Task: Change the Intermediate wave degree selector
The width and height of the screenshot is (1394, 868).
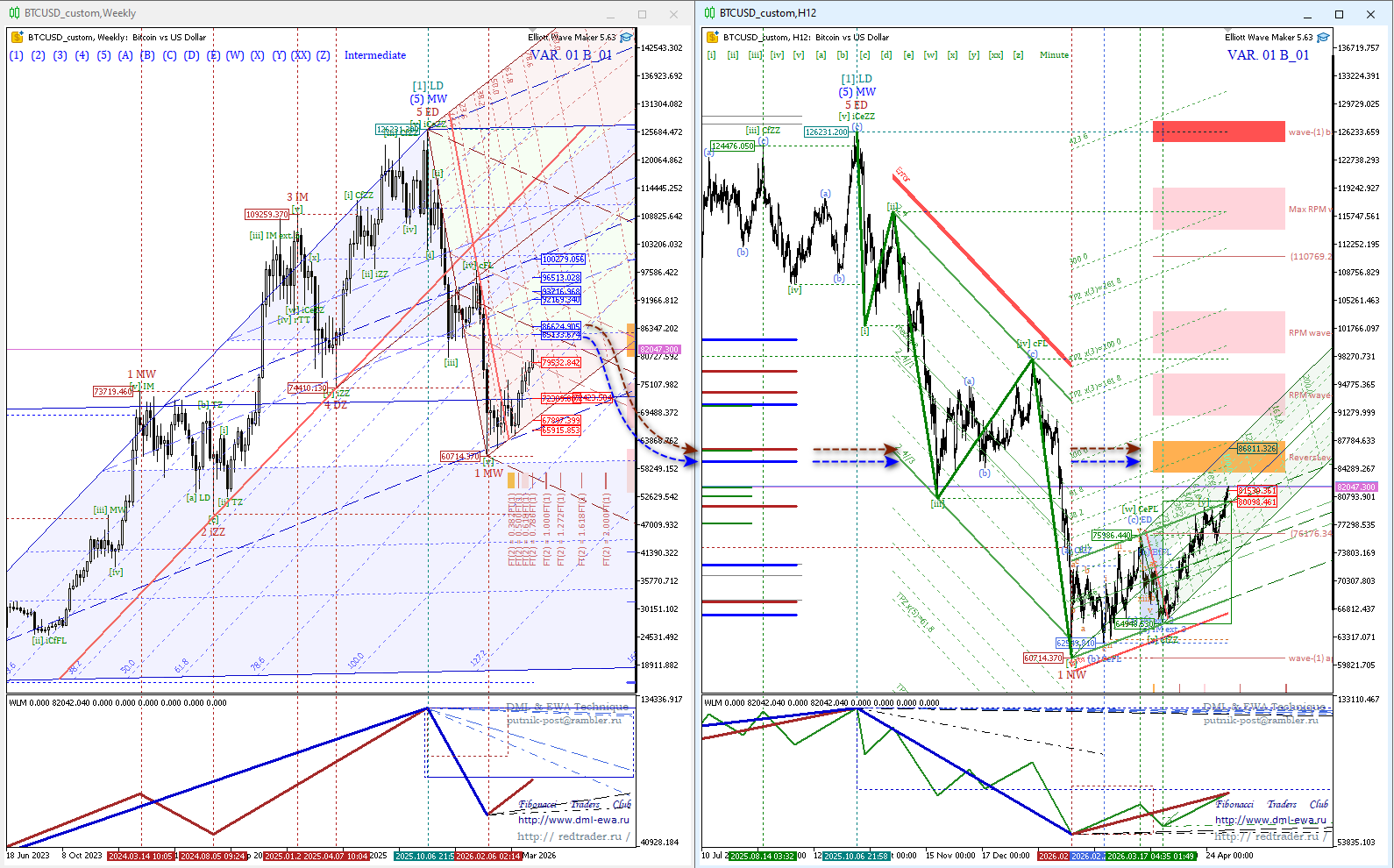Action: (x=375, y=55)
